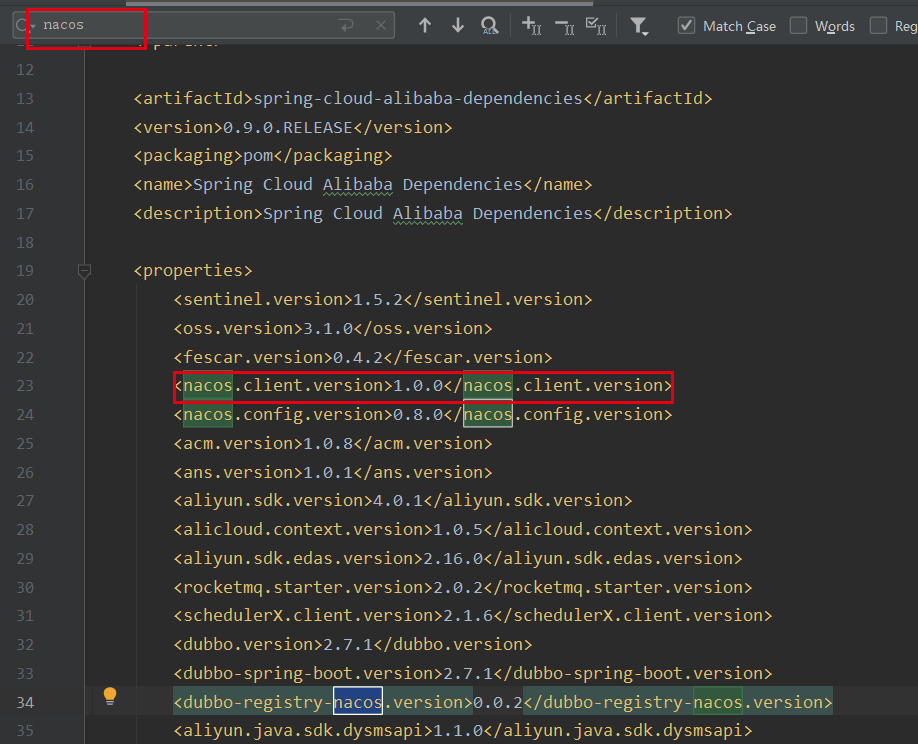Click the rocketmq.starter.version 2.0.2 line
Image resolution: width=918 pixels, height=744 pixels.
point(463,587)
